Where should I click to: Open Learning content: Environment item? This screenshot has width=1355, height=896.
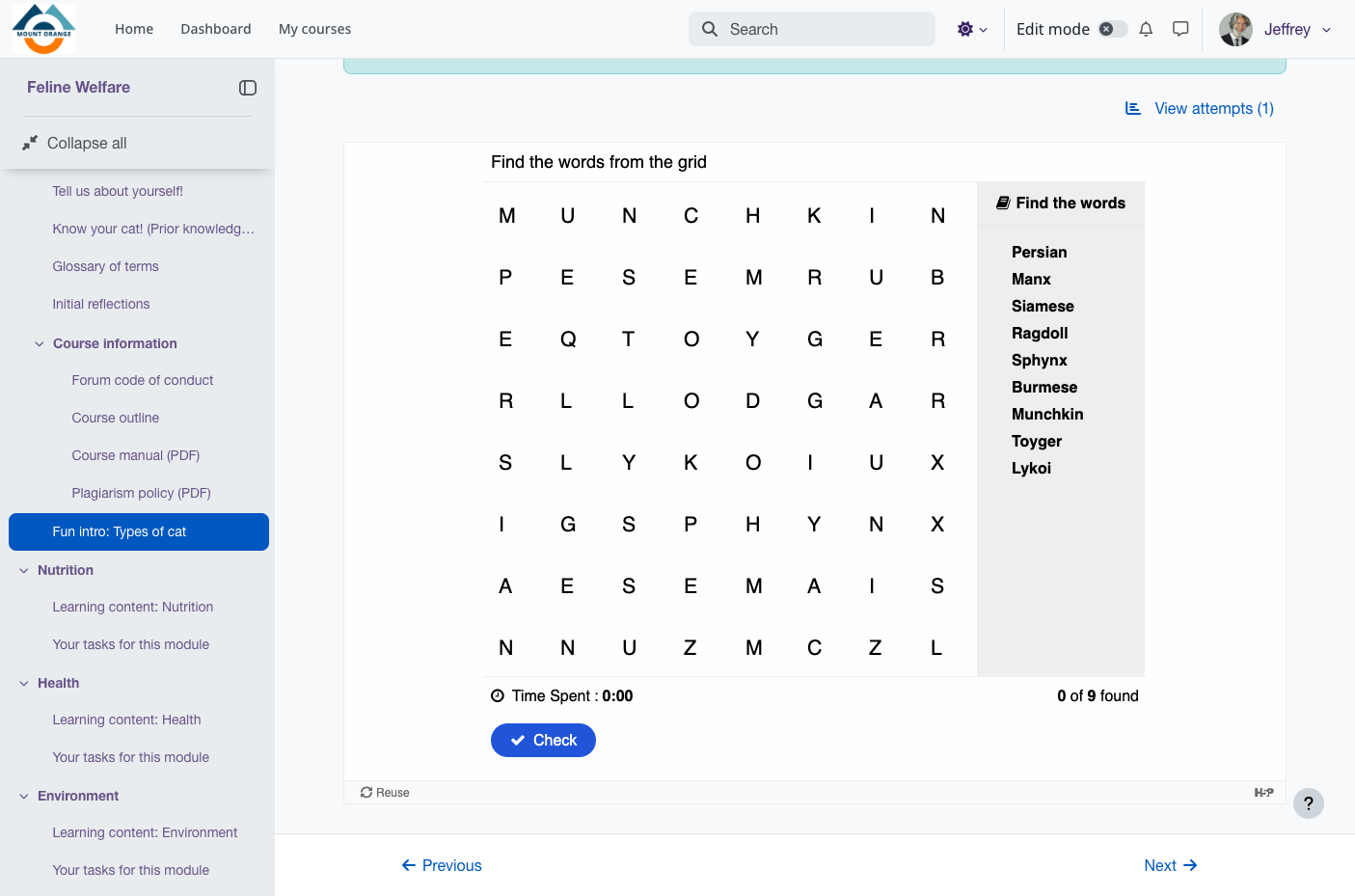coord(145,832)
